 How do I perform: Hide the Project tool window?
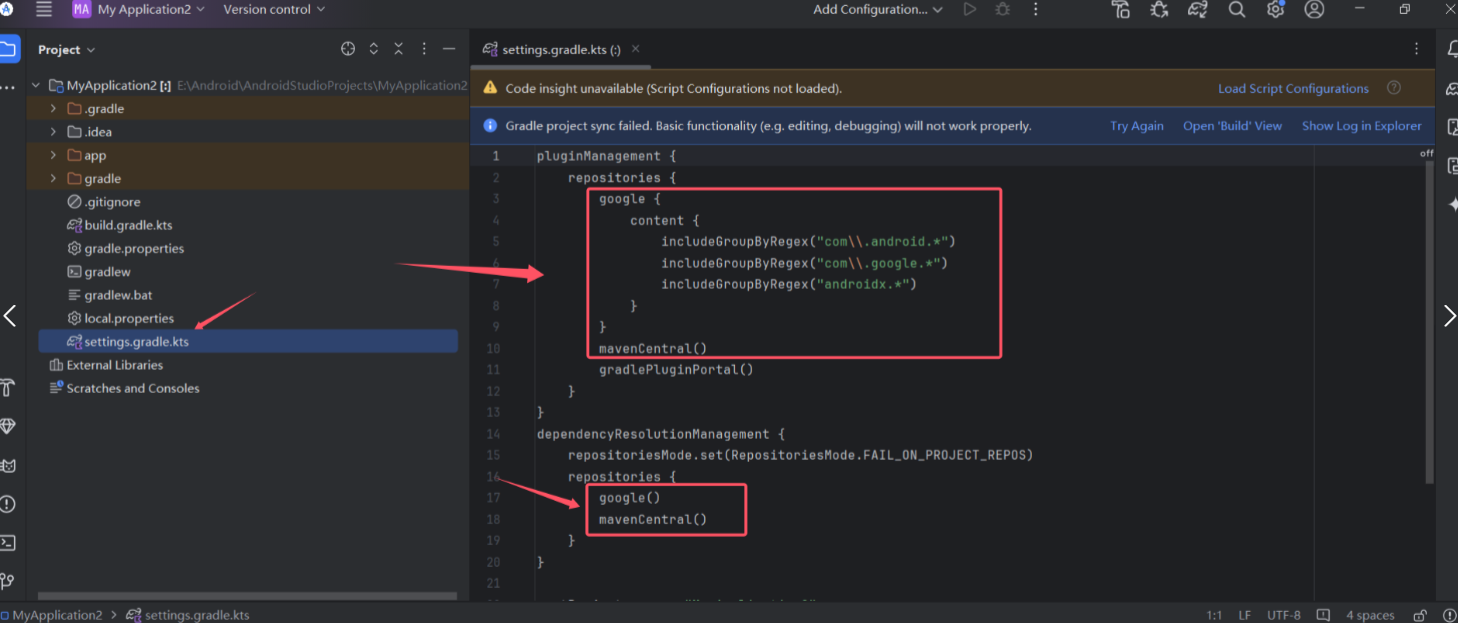[x=448, y=47]
